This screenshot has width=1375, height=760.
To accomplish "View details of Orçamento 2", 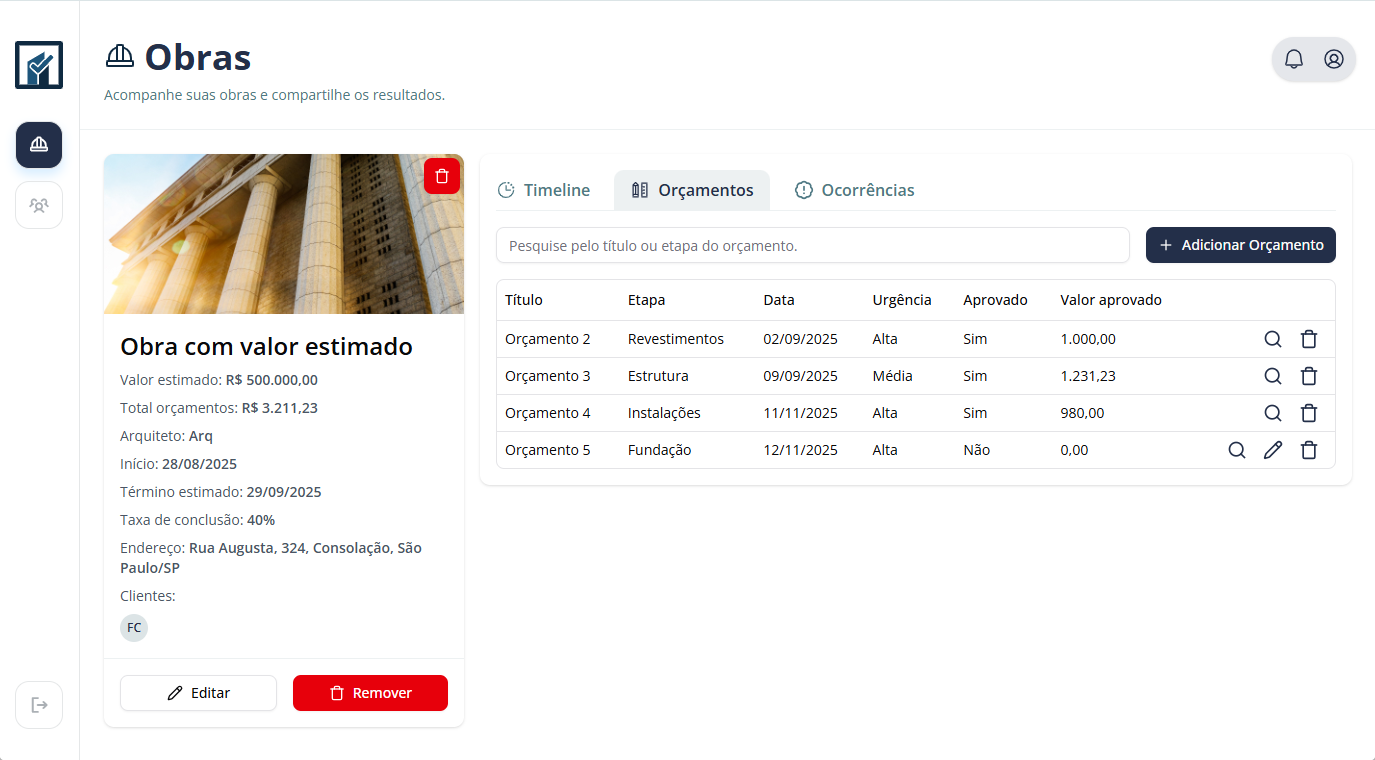I will coord(1272,339).
